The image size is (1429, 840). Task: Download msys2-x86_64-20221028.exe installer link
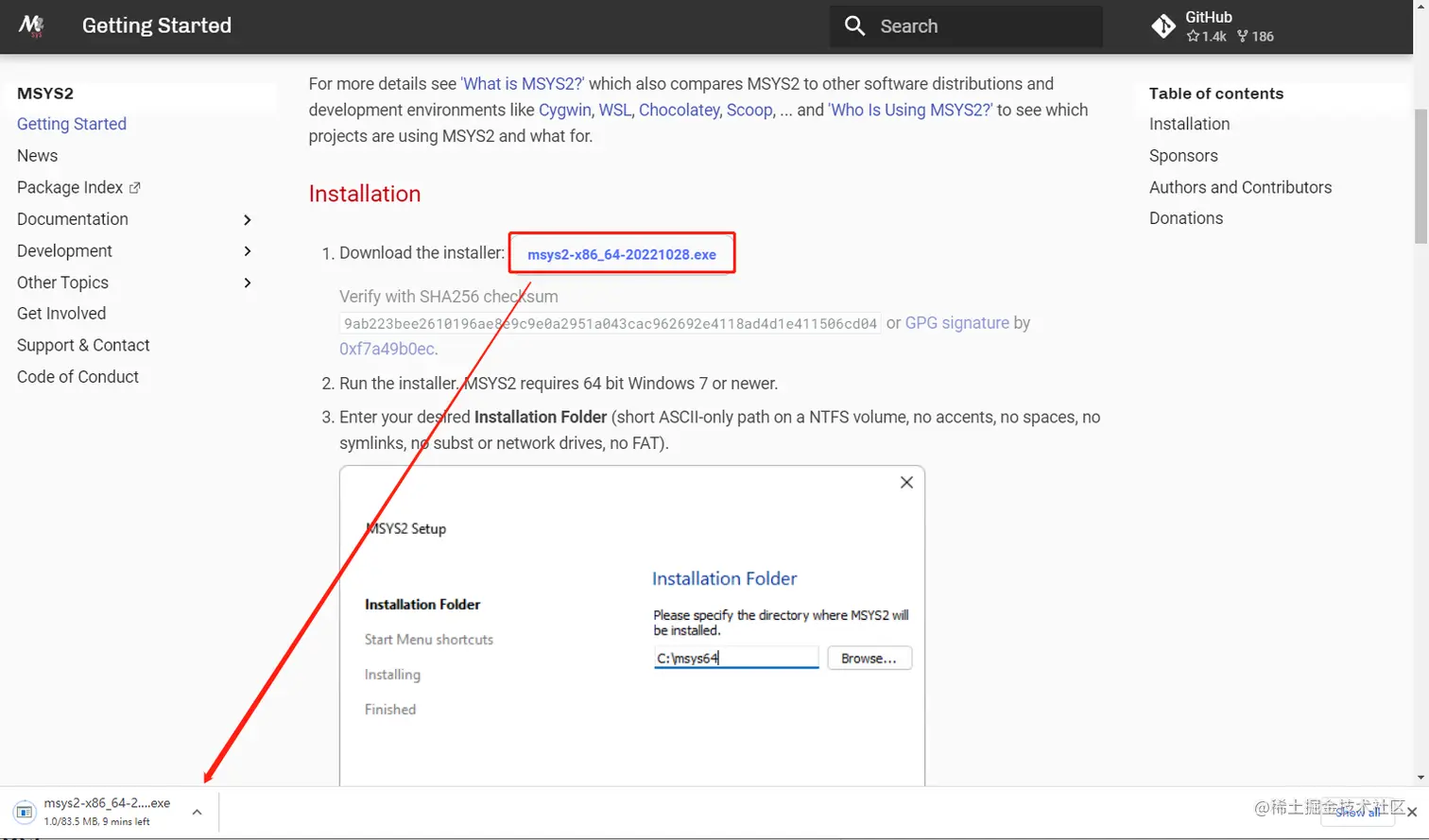point(622,254)
